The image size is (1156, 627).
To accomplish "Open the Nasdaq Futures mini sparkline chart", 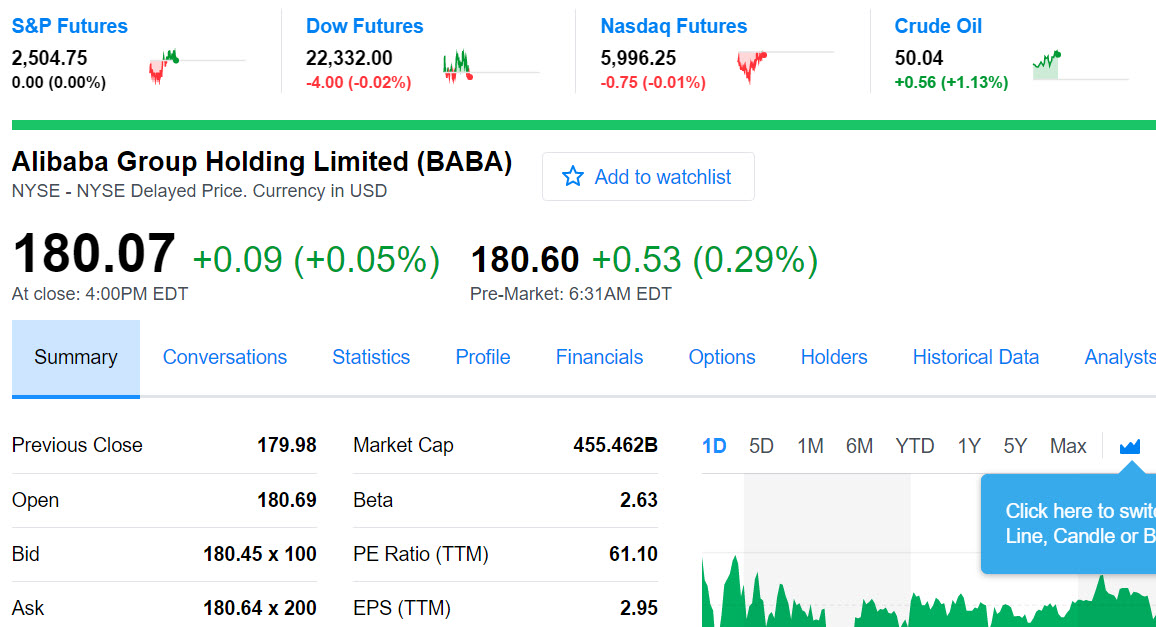I will click(x=784, y=66).
